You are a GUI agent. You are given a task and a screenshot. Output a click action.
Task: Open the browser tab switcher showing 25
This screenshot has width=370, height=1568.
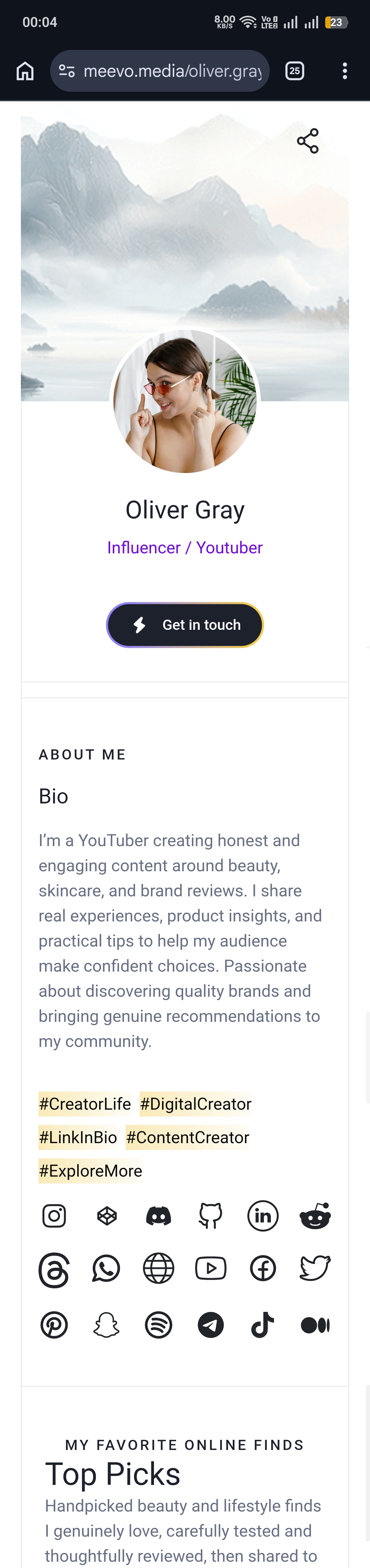pos(295,71)
